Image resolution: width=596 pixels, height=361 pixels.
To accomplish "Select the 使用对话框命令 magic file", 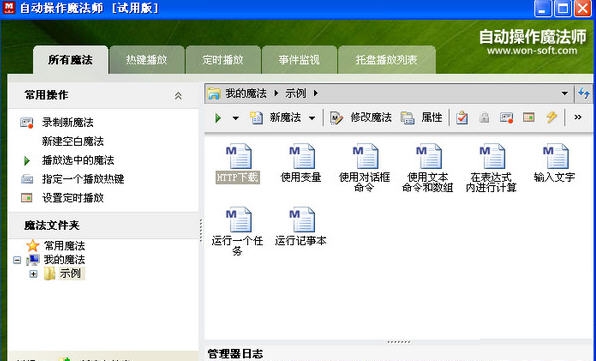I will [364, 167].
